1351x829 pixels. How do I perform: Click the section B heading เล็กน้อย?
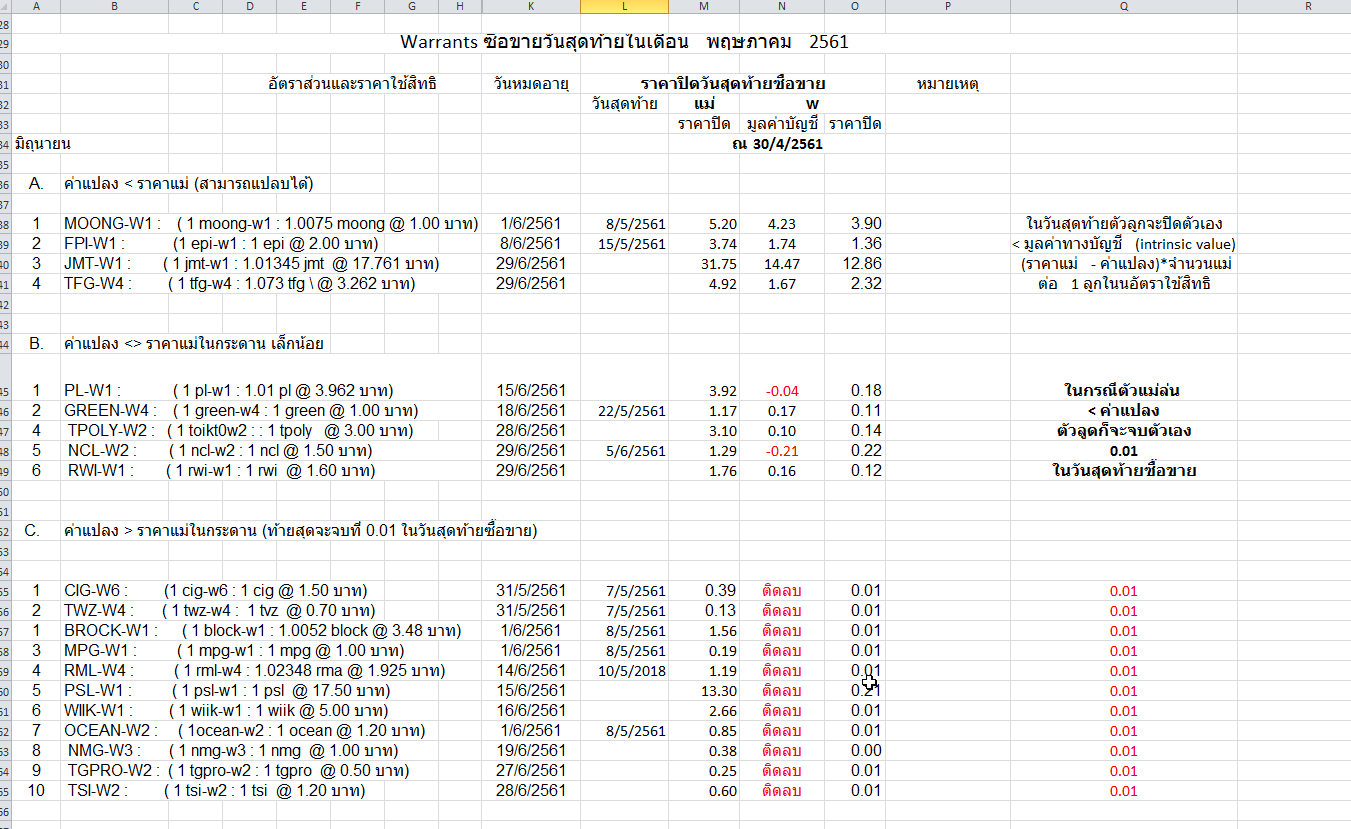193,344
